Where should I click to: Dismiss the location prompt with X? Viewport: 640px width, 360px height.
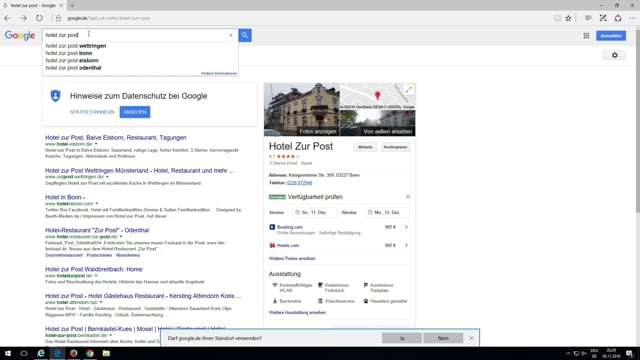(x=471, y=338)
